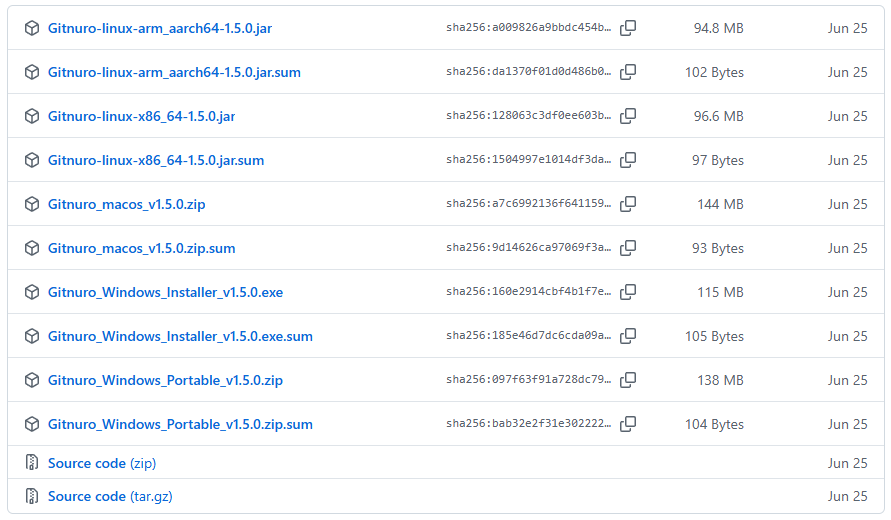
Task: Copy SHA256 of Gitnuro-linux-x86_64-1.5.0.jar
Action: pyautogui.click(x=628, y=116)
